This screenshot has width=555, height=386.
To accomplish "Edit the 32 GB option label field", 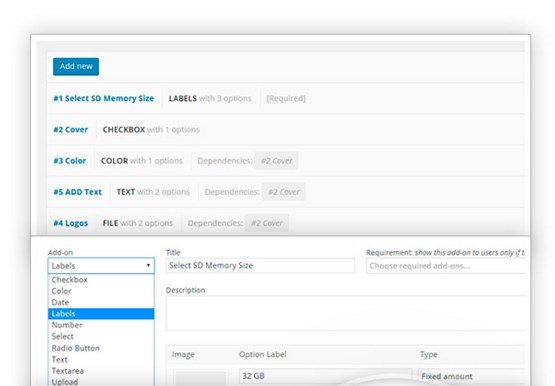I will click(x=326, y=376).
